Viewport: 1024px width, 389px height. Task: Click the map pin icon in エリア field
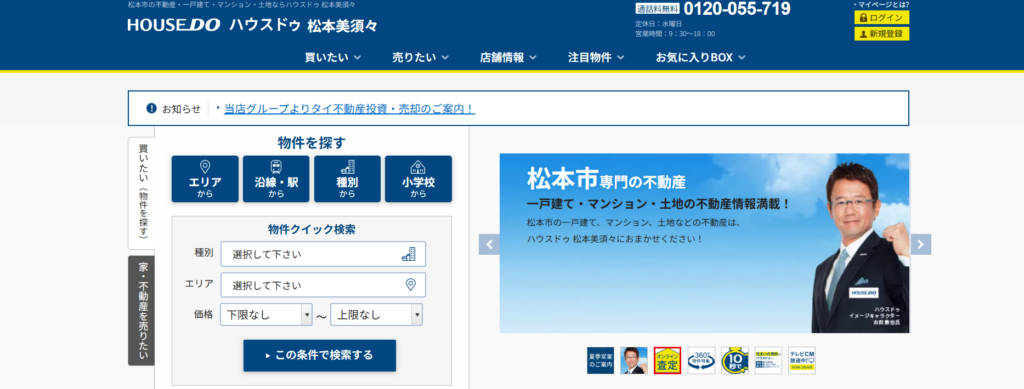coord(411,285)
